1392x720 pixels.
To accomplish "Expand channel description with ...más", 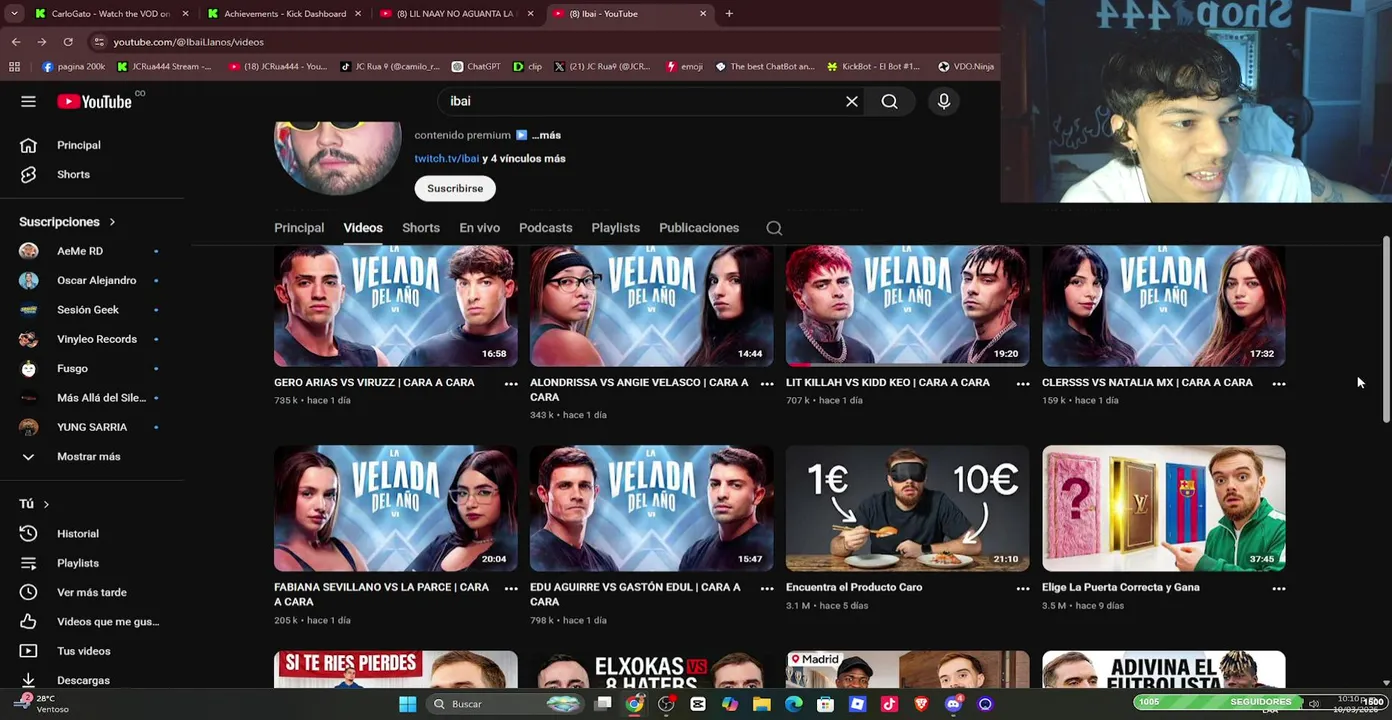I will tap(546, 135).
